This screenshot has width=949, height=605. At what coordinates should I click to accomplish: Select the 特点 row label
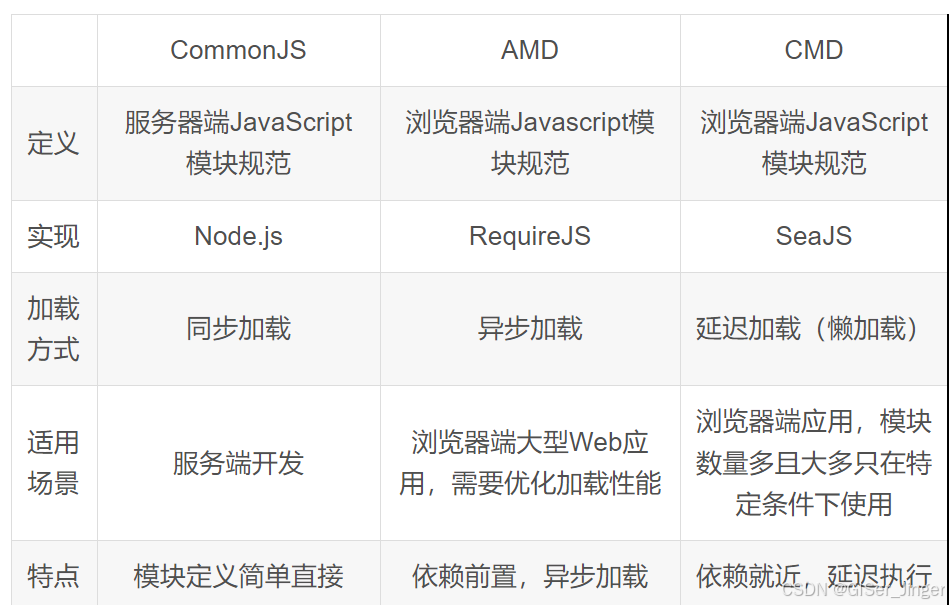[x=53, y=576]
